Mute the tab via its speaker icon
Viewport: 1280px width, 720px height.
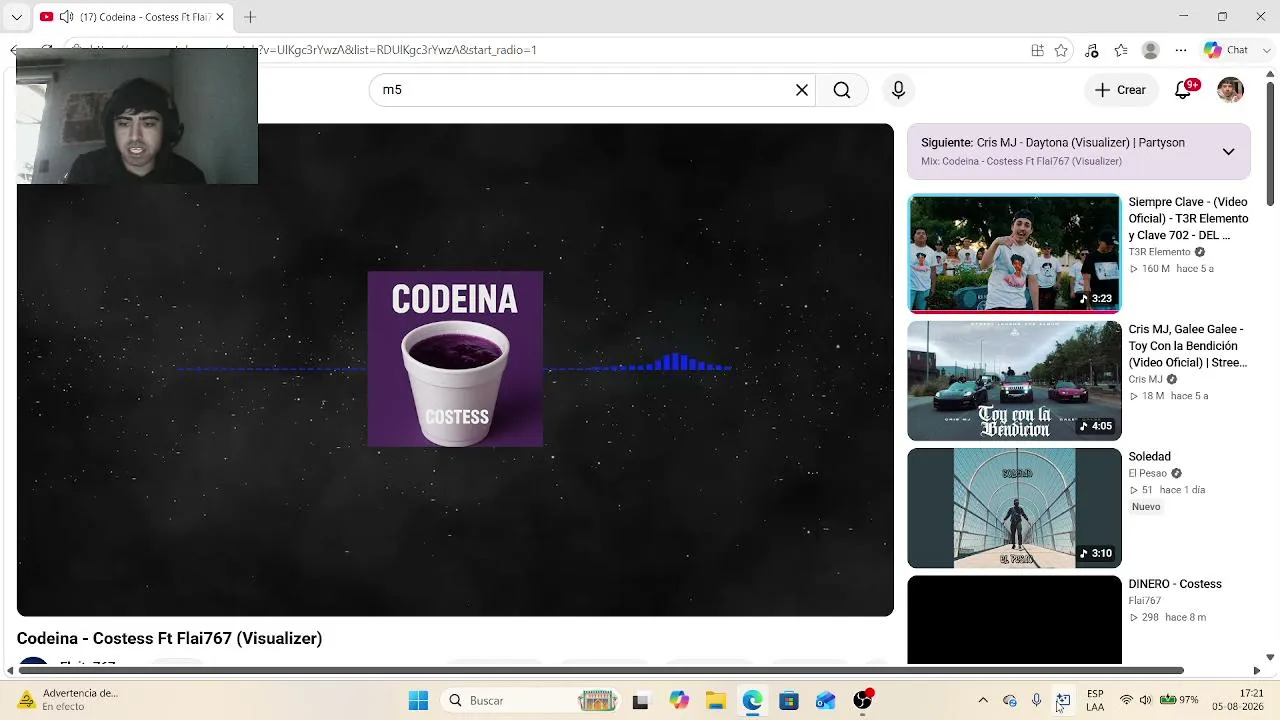coord(66,17)
